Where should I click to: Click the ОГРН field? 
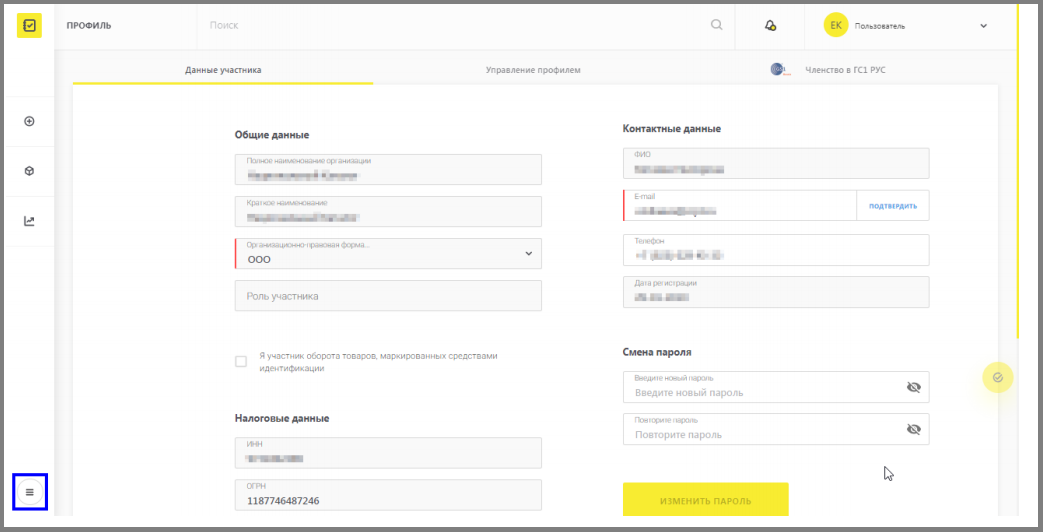click(x=388, y=495)
